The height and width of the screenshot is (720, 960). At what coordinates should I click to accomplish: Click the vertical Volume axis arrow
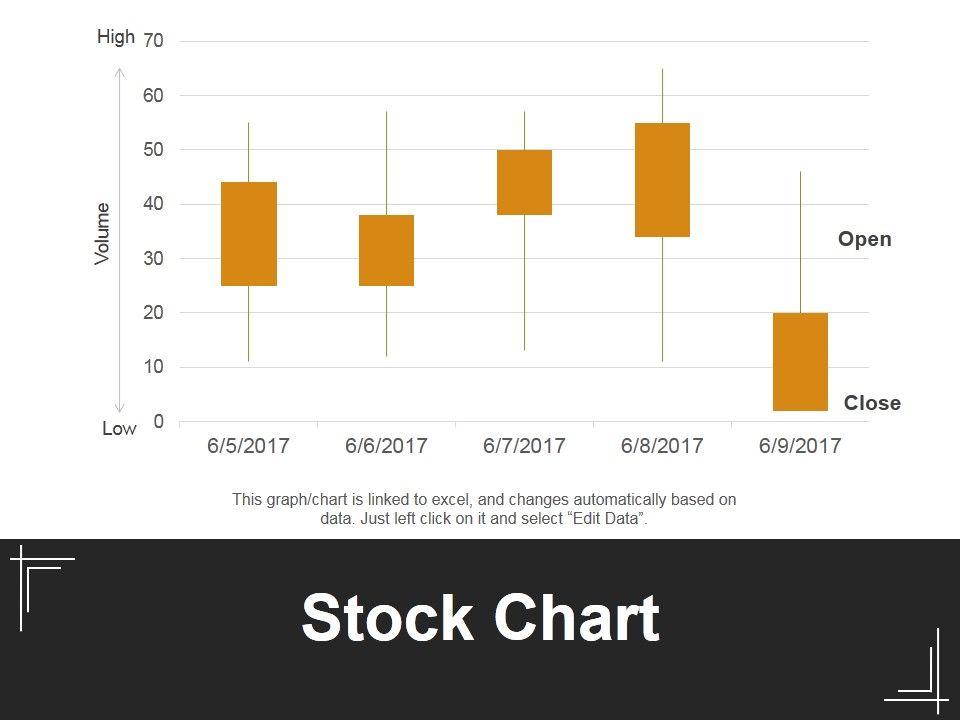tap(120, 240)
